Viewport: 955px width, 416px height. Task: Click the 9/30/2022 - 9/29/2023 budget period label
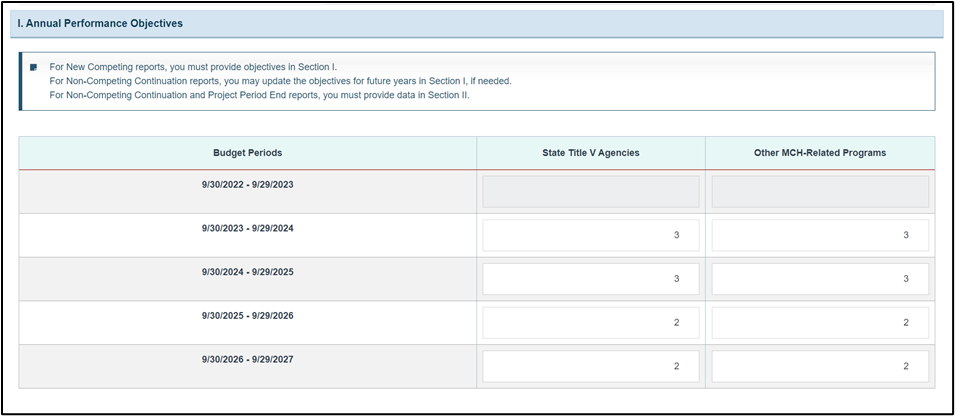pyautogui.click(x=247, y=185)
